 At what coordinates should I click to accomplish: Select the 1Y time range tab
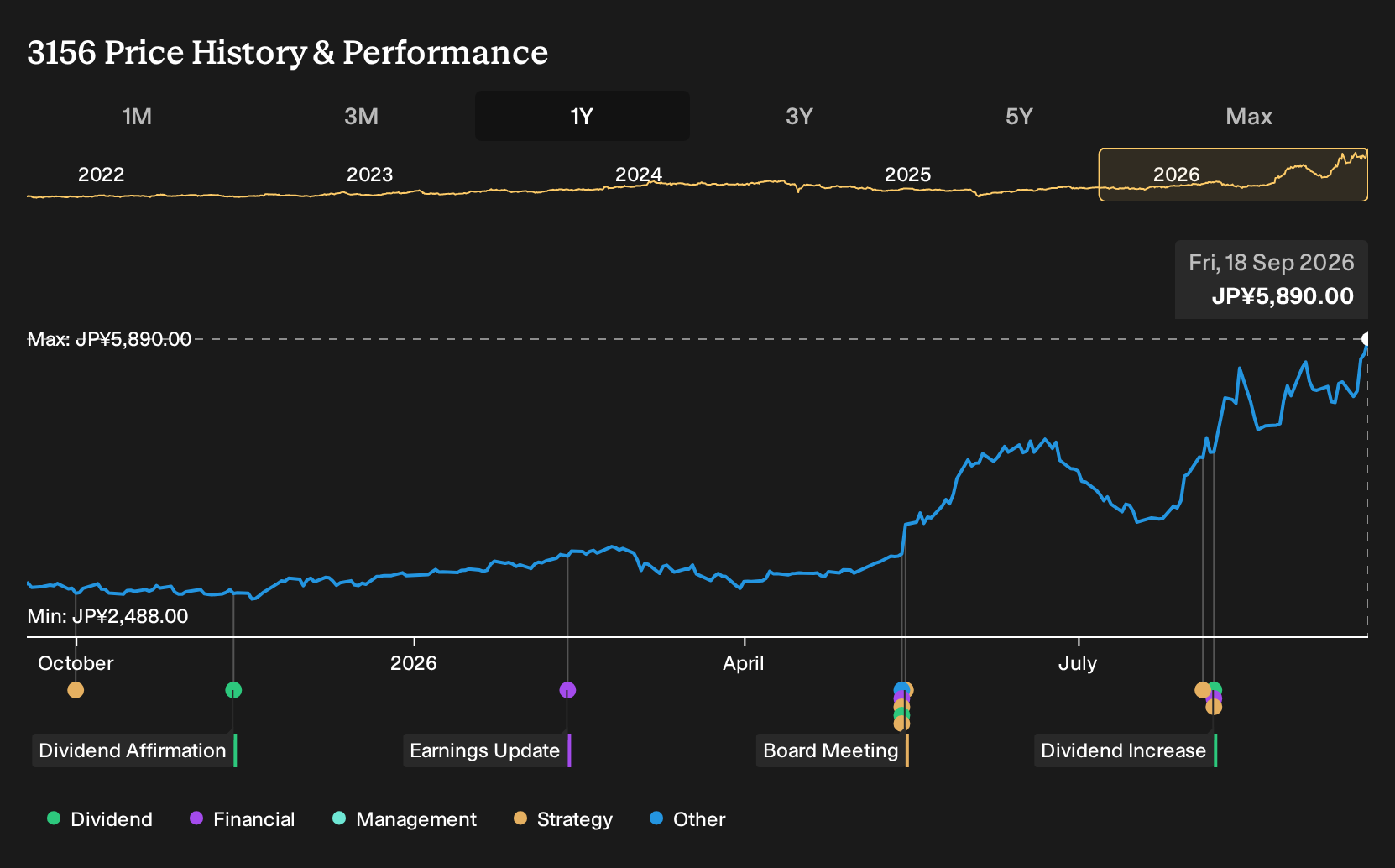coord(582,116)
